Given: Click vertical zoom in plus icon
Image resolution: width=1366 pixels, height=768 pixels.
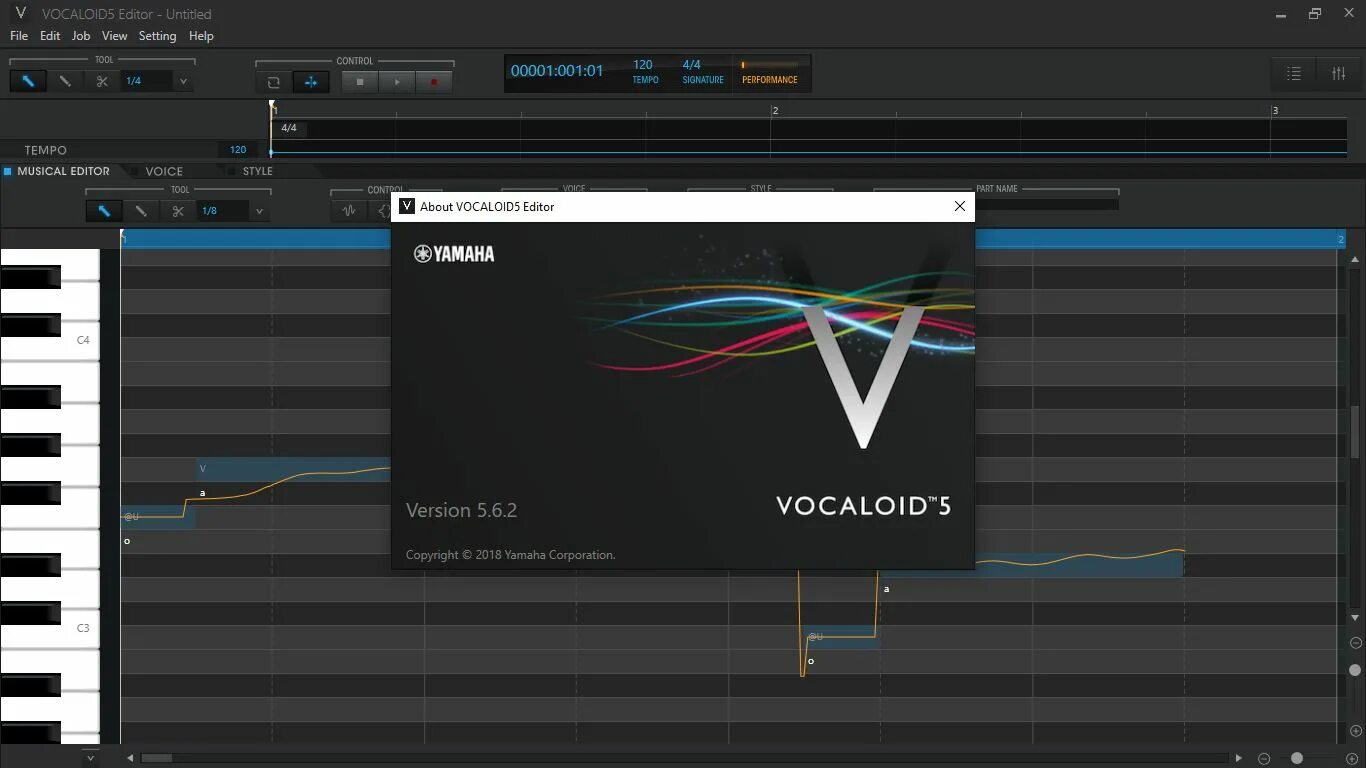Looking at the screenshot, I should click(x=1356, y=731).
